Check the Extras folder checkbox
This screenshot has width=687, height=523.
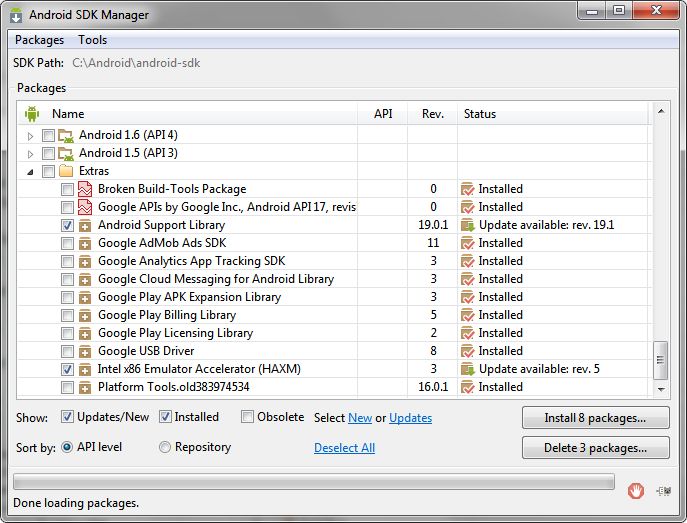coord(48,171)
